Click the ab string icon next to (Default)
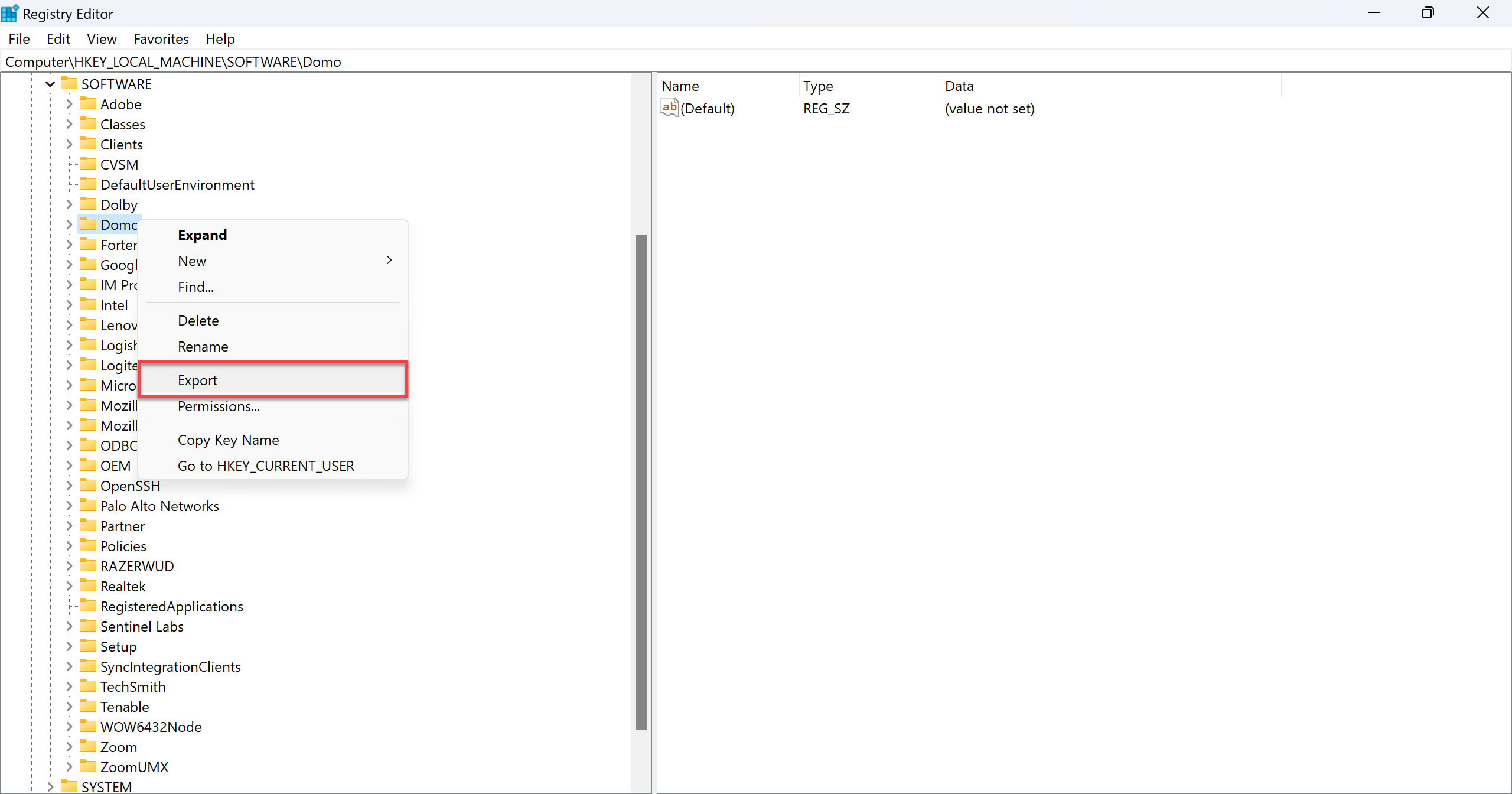This screenshot has height=794, width=1512. tap(669, 108)
